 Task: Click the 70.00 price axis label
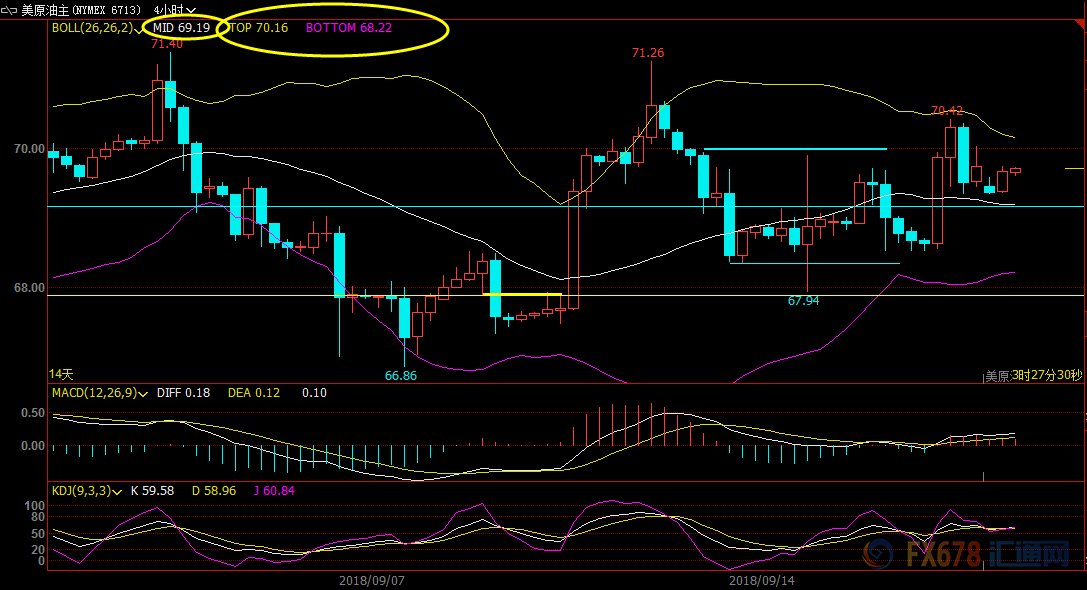tap(29, 149)
